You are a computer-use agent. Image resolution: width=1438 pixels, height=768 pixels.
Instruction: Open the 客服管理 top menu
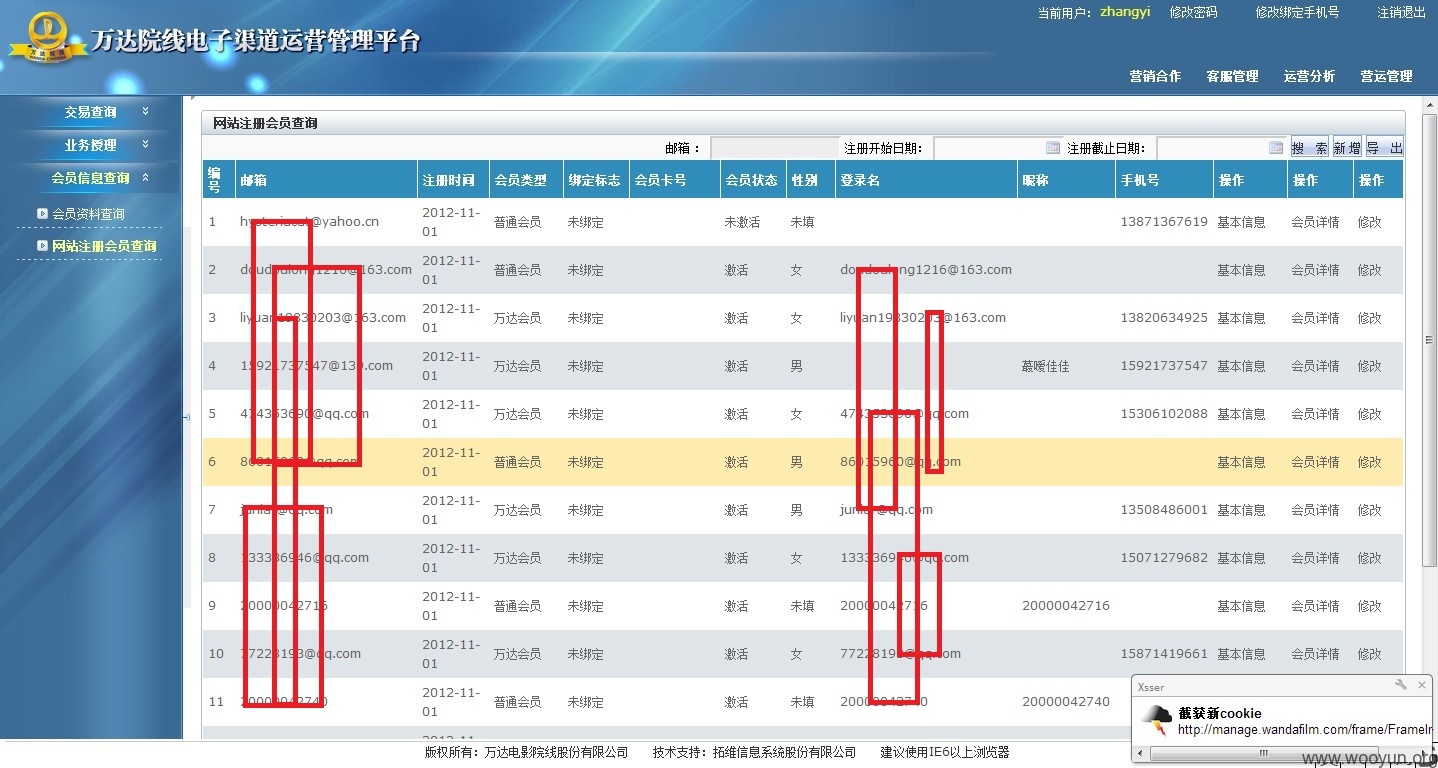pyautogui.click(x=1232, y=76)
